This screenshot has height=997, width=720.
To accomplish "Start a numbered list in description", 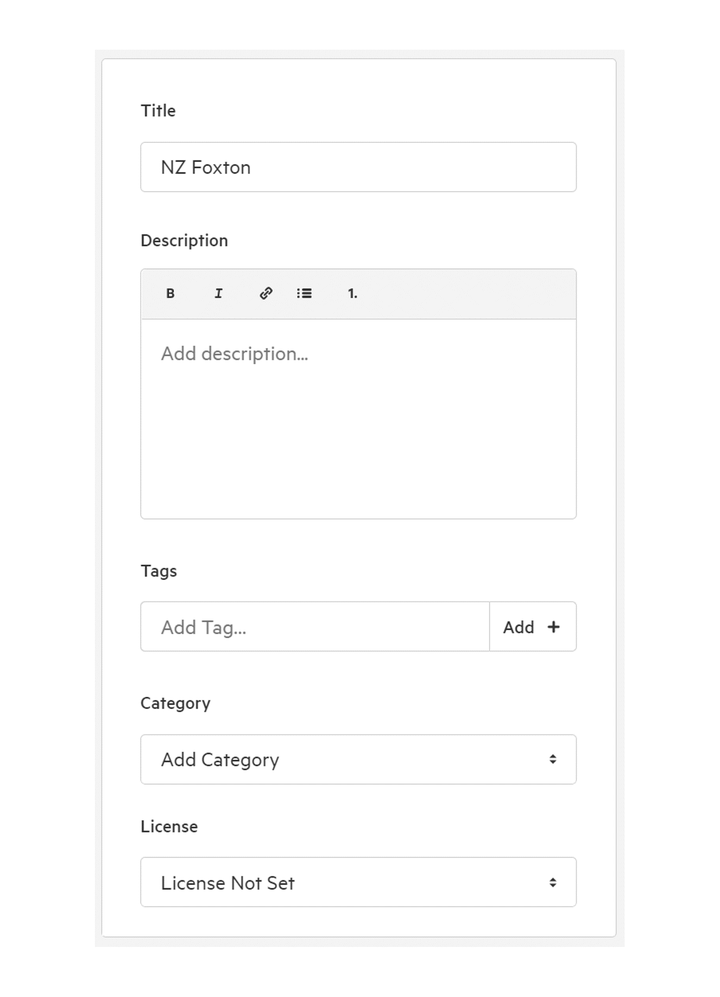I will pyautogui.click(x=352, y=294).
